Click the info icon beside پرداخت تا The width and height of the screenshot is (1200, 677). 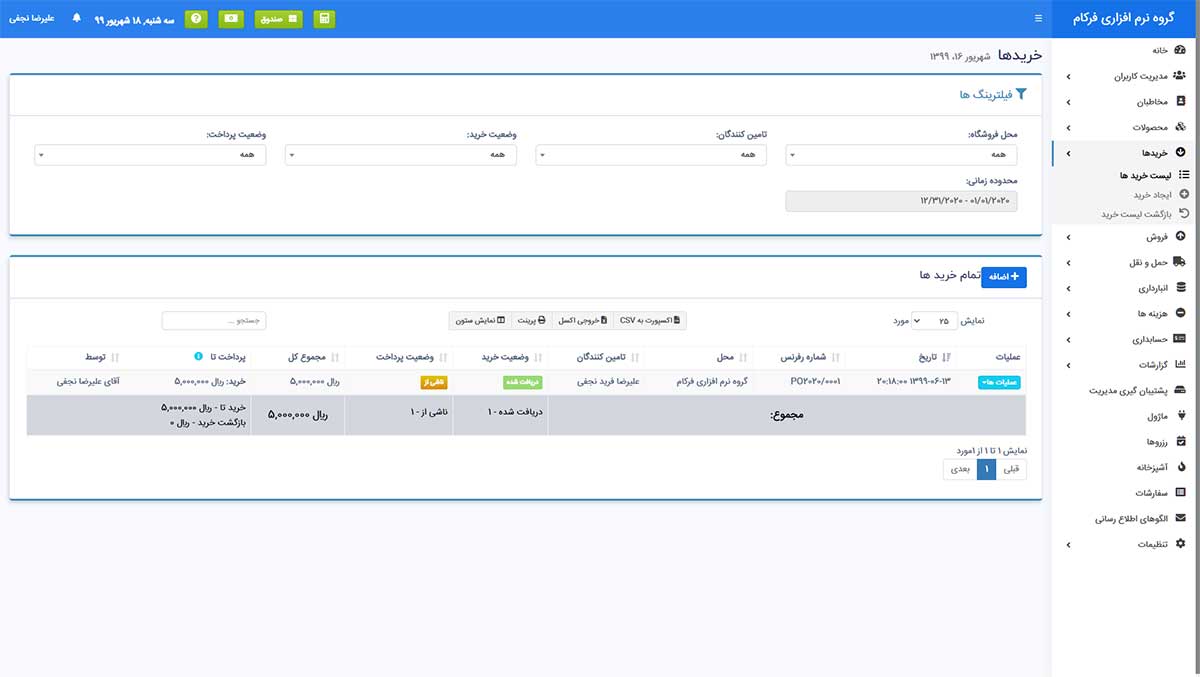198,356
